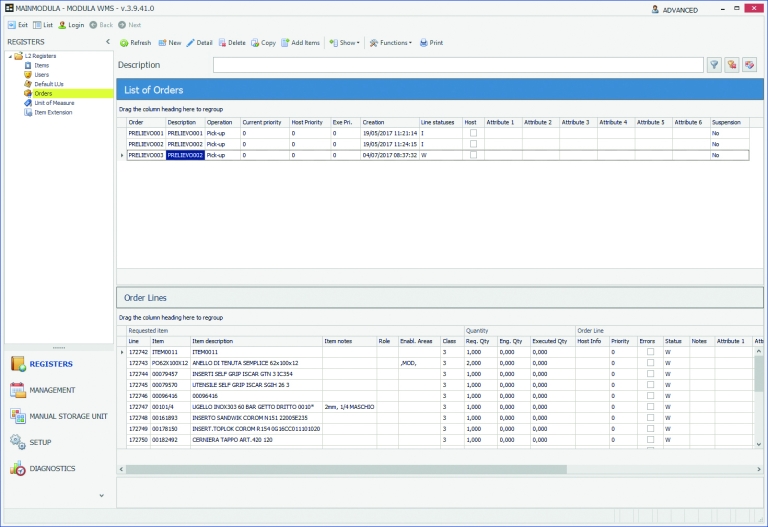Click the Login button

[72, 25]
